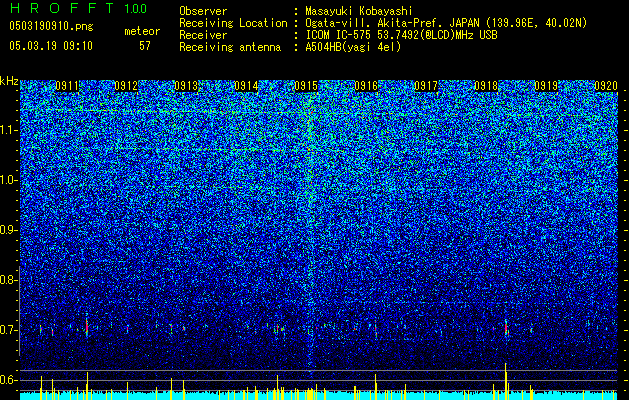Click the strong meteor echo after 0911
The image size is (629, 400).
pos(87,327)
